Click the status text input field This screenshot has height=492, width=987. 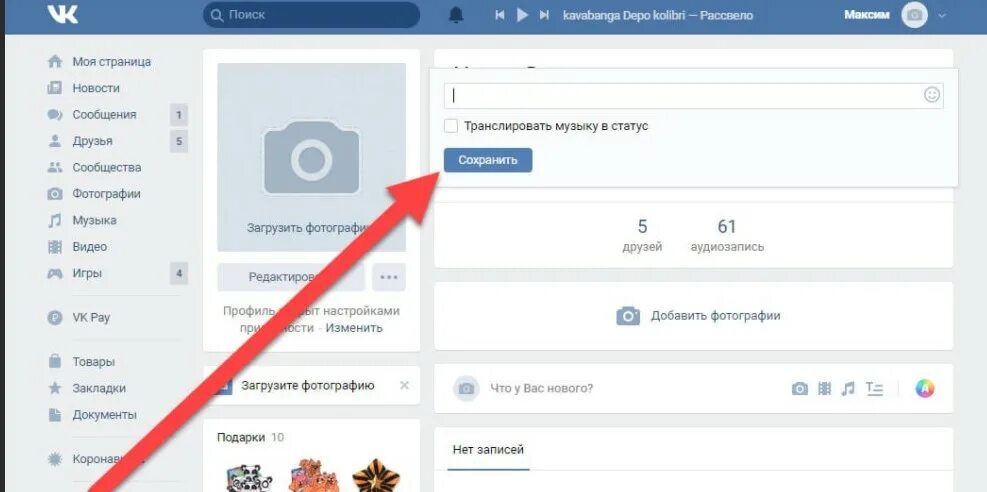click(x=693, y=96)
